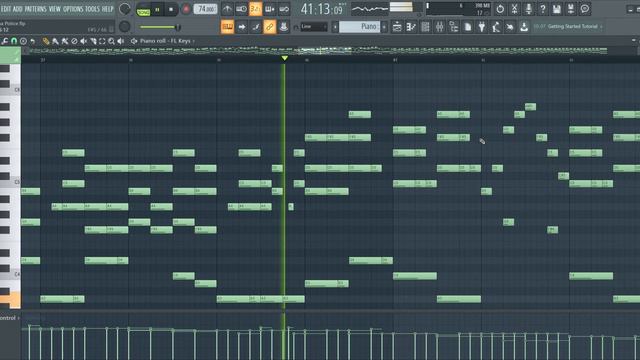The image size is (640, 360).
Task: Save project with the floppy disk icon
Action: pyautogui.click(x=556, y=9)
